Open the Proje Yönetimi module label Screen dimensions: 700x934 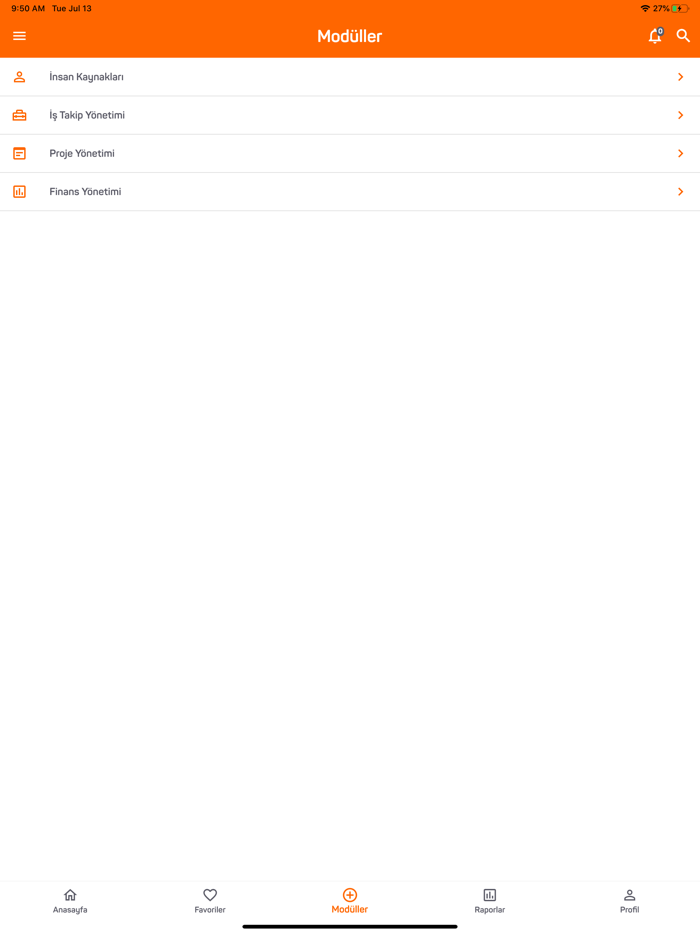click(x=82, y=154)
